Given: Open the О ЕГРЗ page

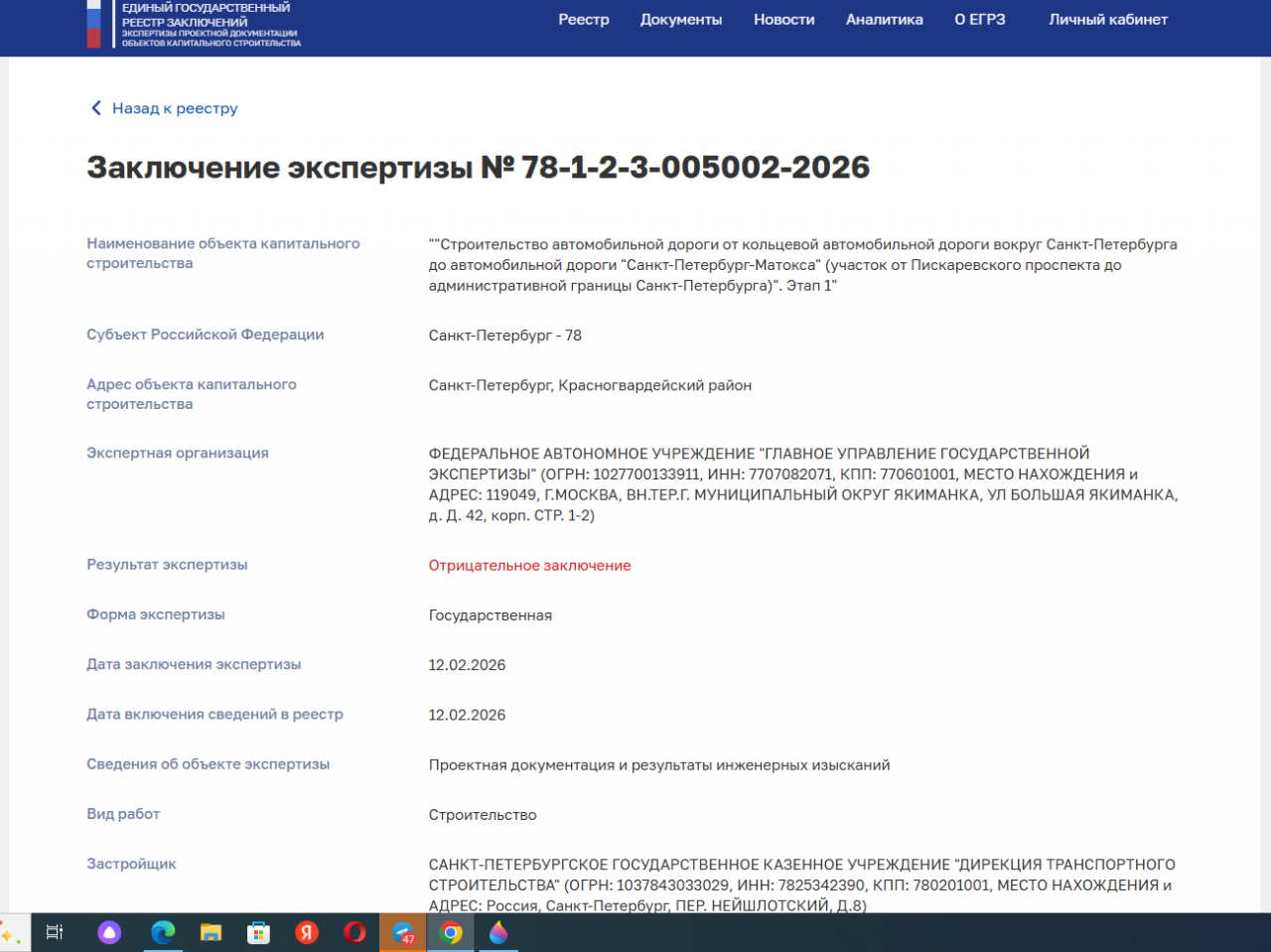Looking at the screenshot, I should pos(980,20).
